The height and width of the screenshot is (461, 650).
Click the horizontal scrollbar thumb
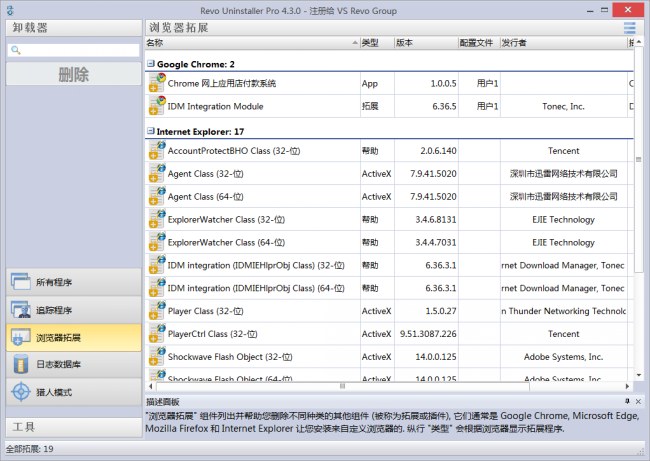[342, 386]
